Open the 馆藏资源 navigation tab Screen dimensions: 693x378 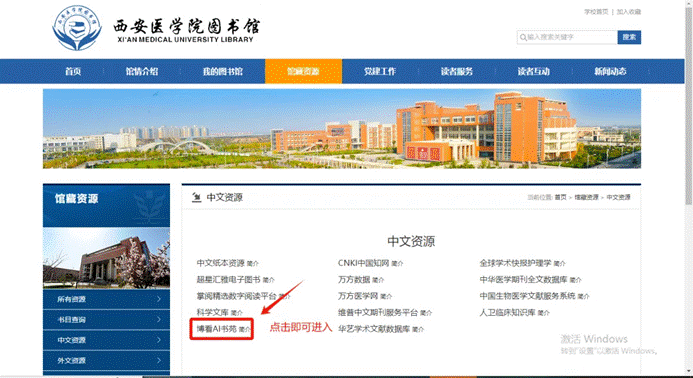(x=303, y=71)
